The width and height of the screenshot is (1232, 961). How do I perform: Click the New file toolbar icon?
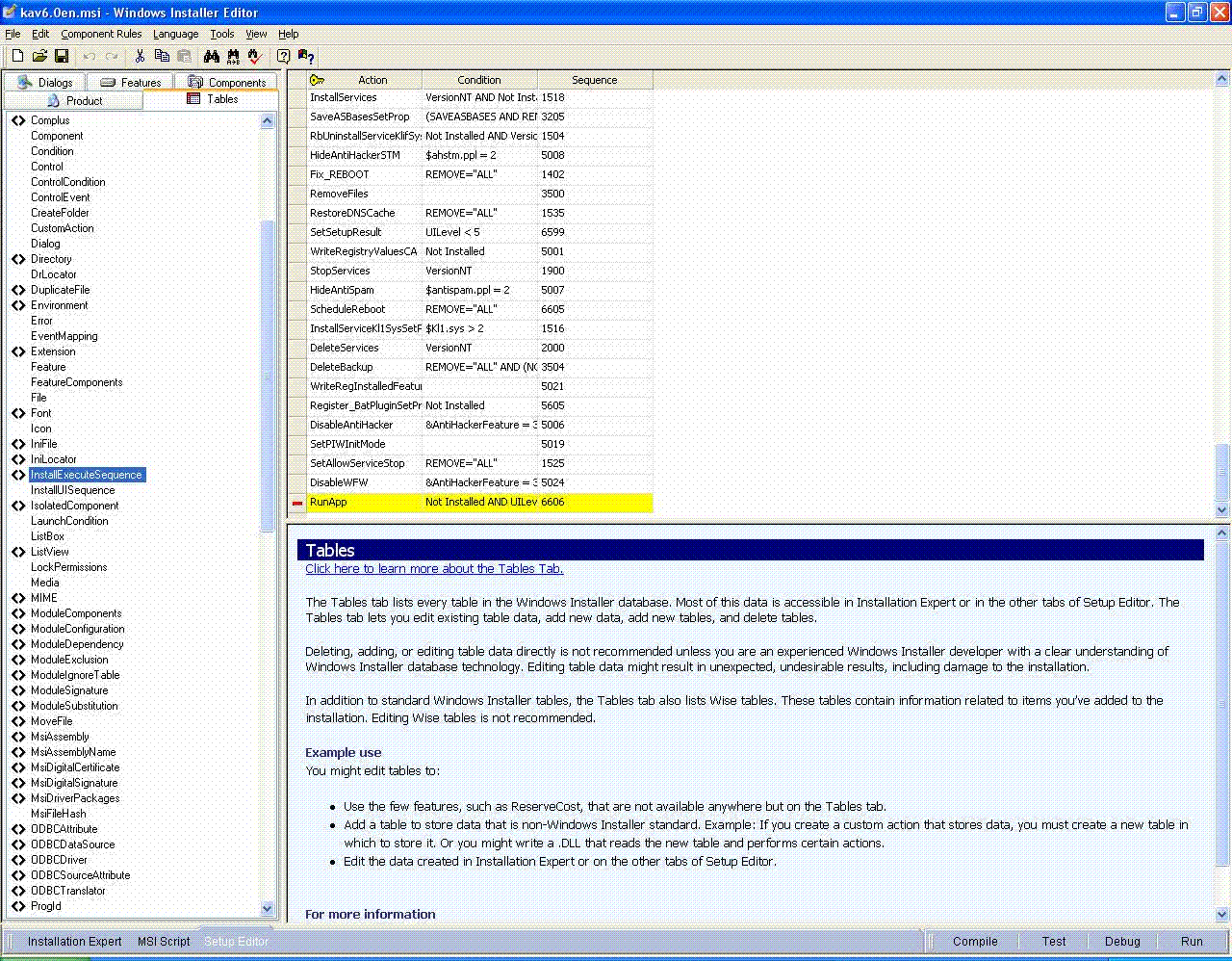[x=17, y=57]
